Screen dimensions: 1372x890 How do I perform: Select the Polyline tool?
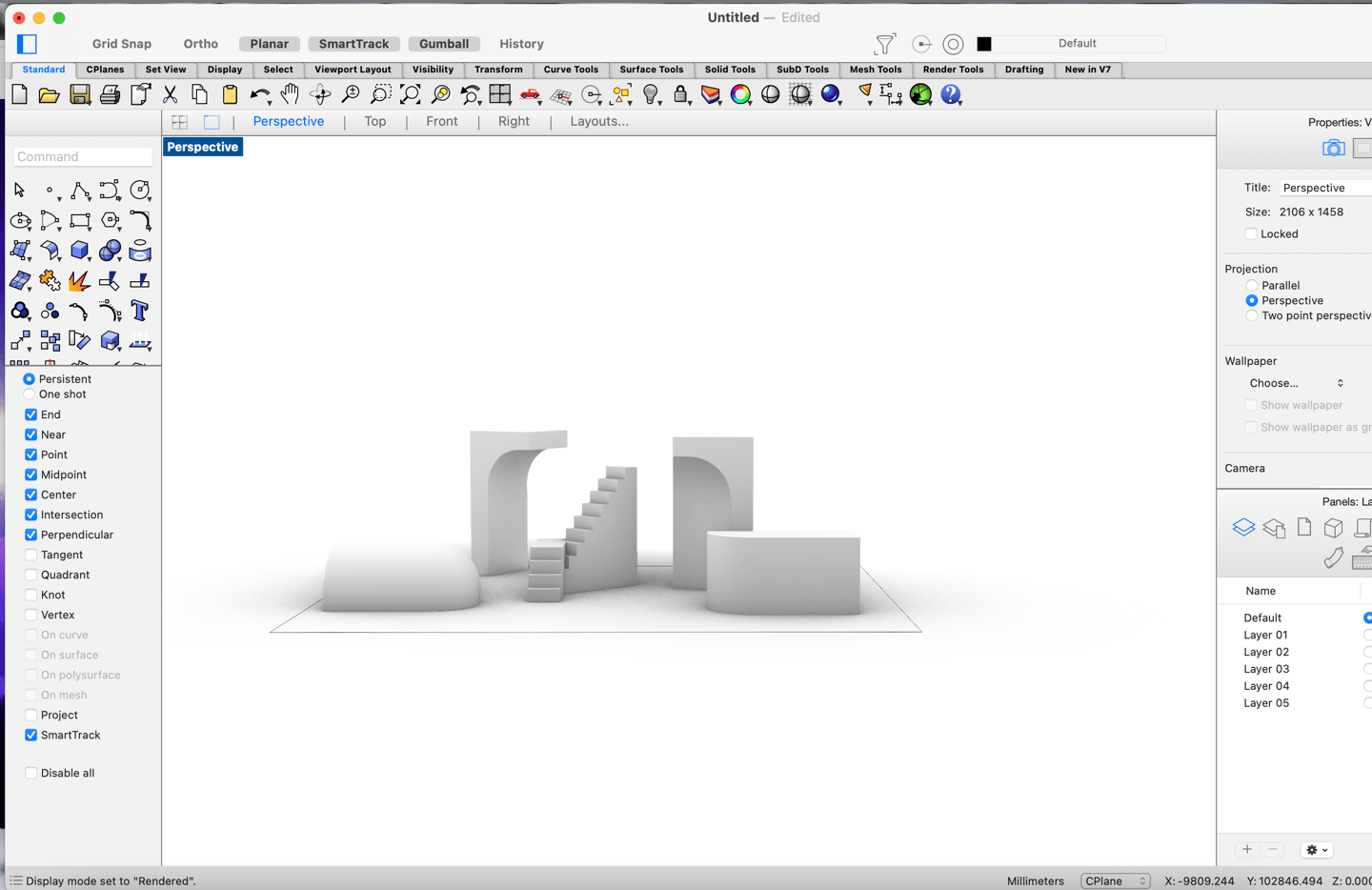[x=80, y=191]
